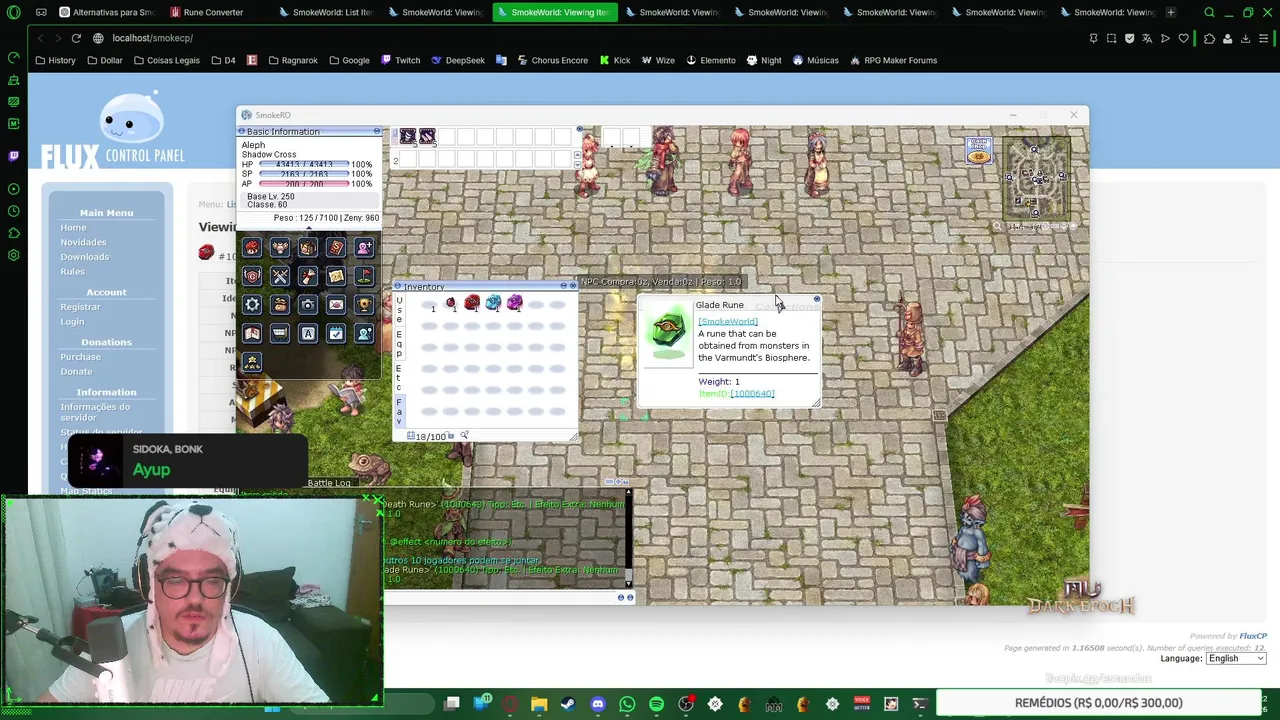
Task: Close the Glade Rune item tooltip
Action: [817, 299]
